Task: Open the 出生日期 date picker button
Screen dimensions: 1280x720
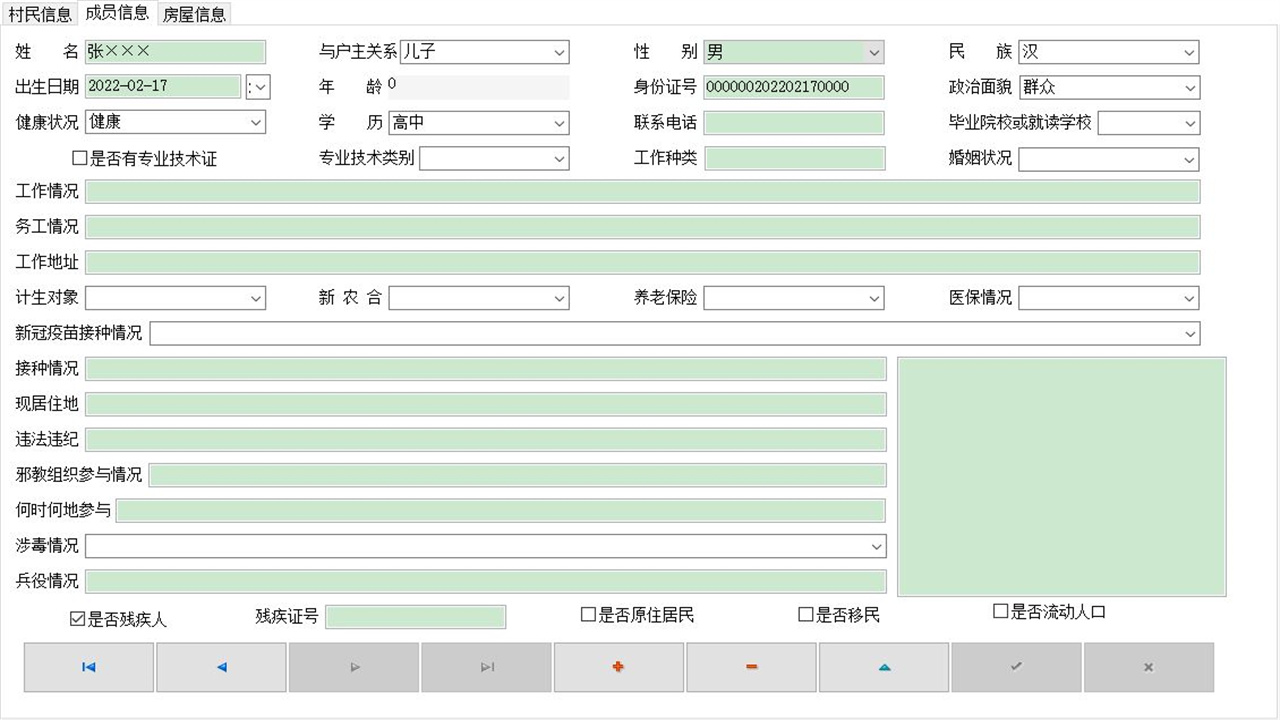Action: [x=258, y=87]
